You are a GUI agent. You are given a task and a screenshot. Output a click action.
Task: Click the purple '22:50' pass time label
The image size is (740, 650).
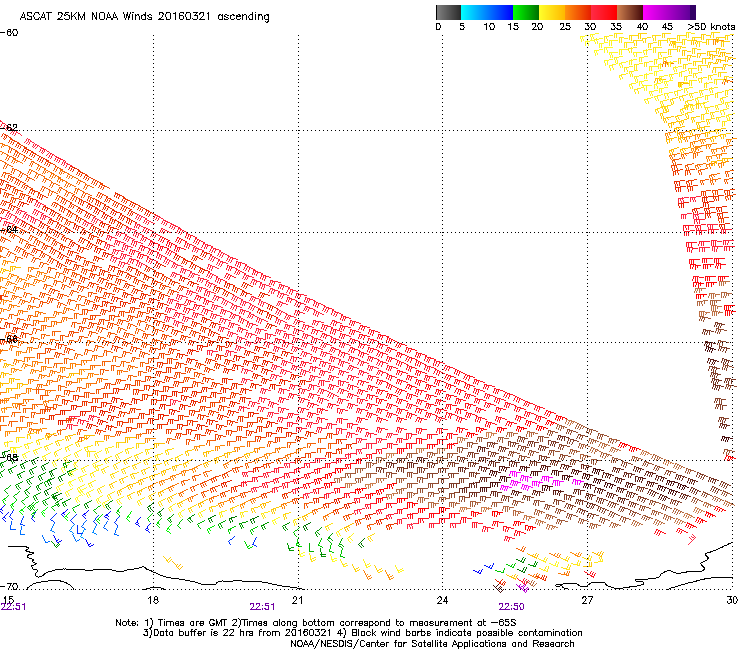512,607
